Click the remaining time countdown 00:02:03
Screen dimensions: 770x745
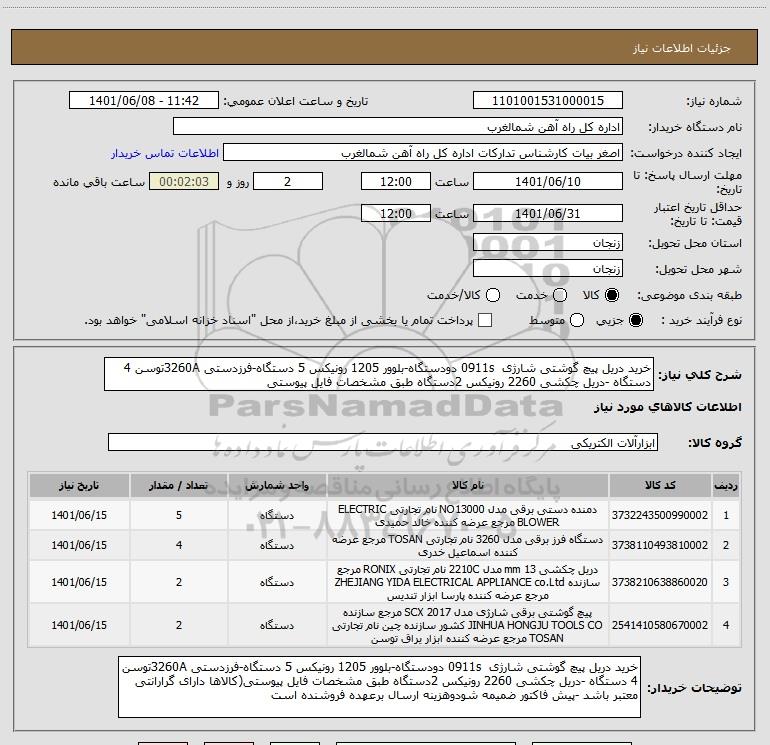[x=184, y=181]
